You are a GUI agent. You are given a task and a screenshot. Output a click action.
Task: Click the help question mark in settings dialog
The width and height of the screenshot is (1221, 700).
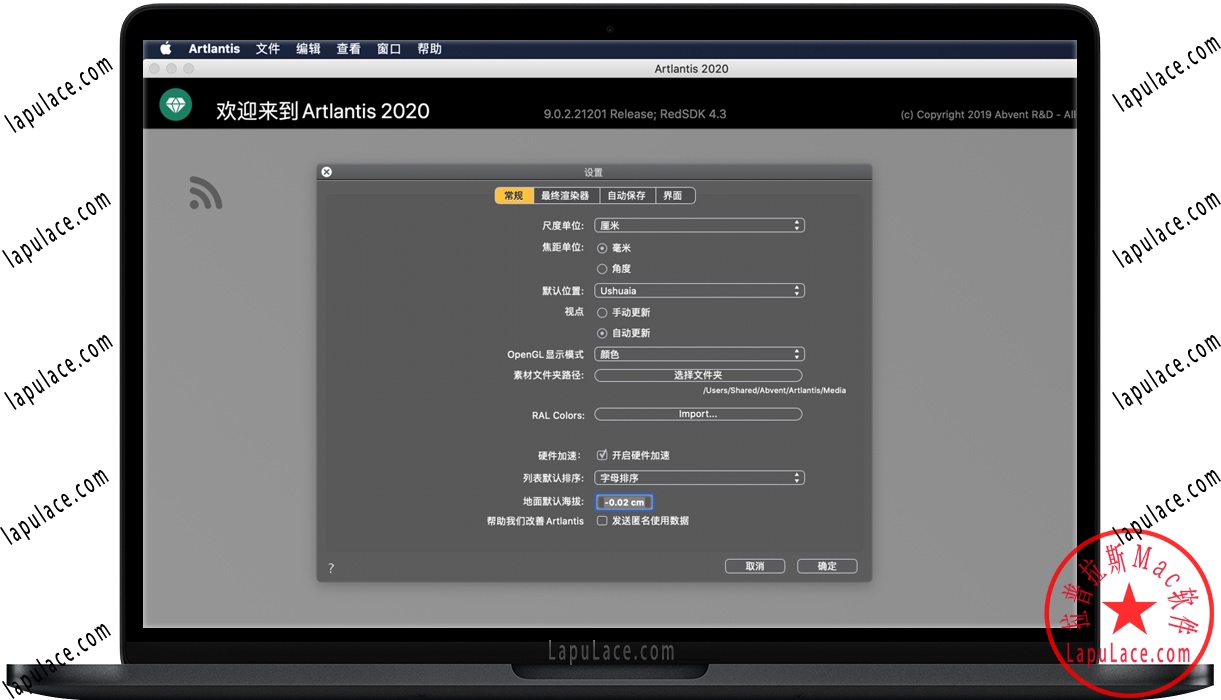tap(330, 567)
